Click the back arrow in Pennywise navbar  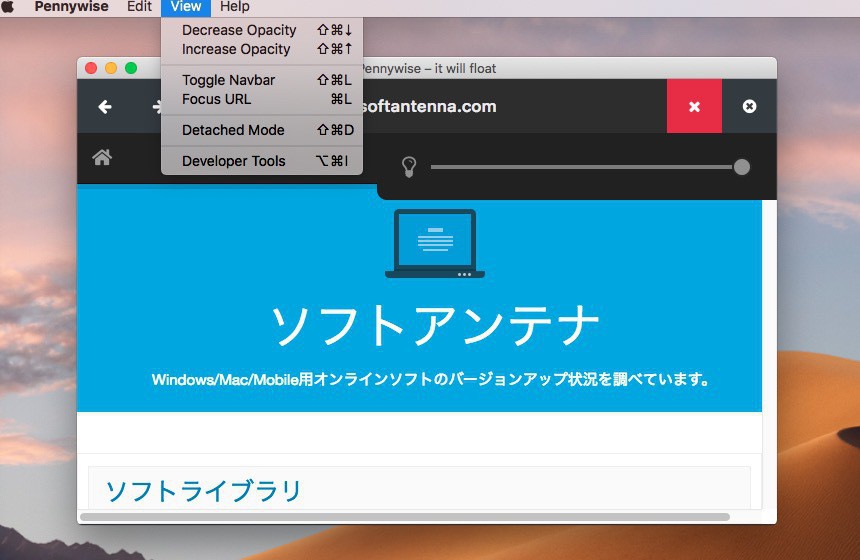pyautogui.click(x=105, y=106)
